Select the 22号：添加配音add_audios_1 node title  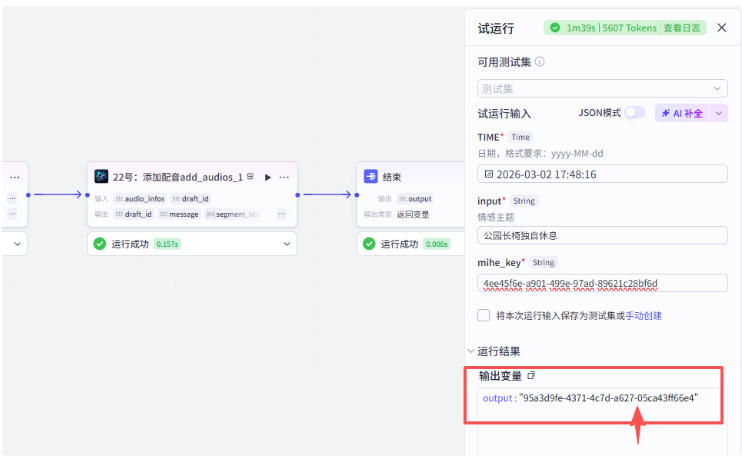click(177, 177)
